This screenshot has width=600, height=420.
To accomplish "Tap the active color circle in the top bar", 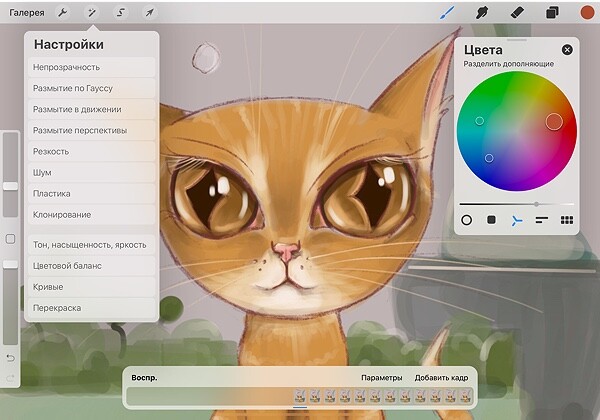I will pos(587,12).
